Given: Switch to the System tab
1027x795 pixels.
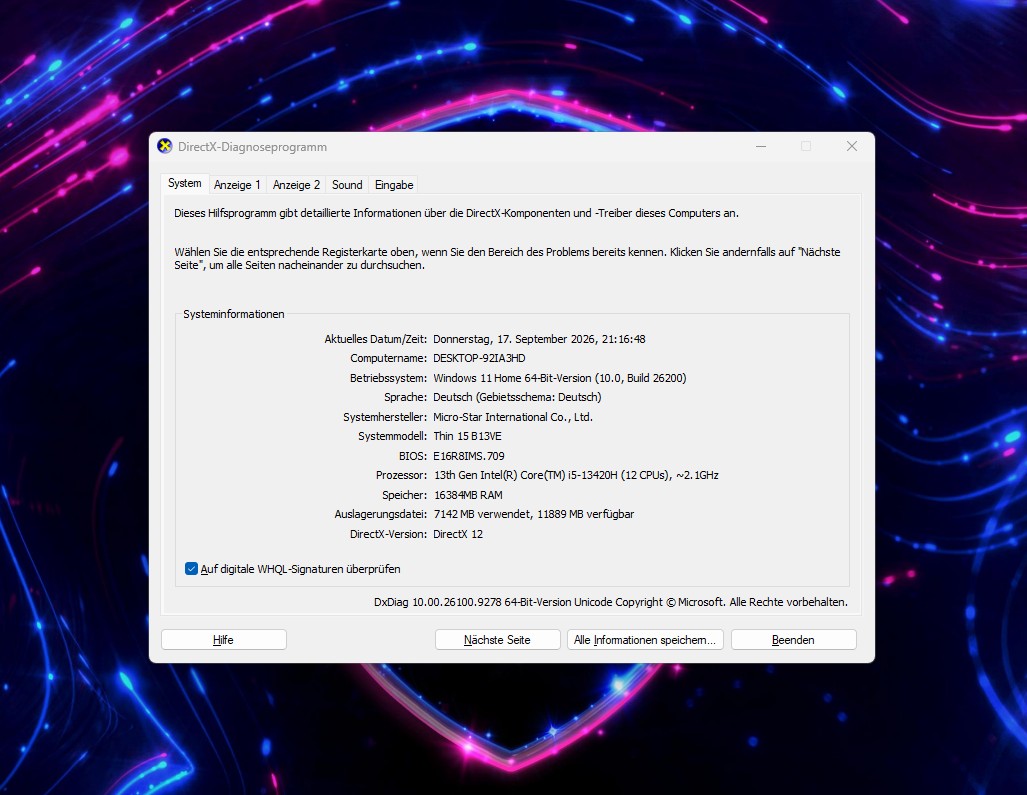Looking at the screenshot, I should coord(185,183).
